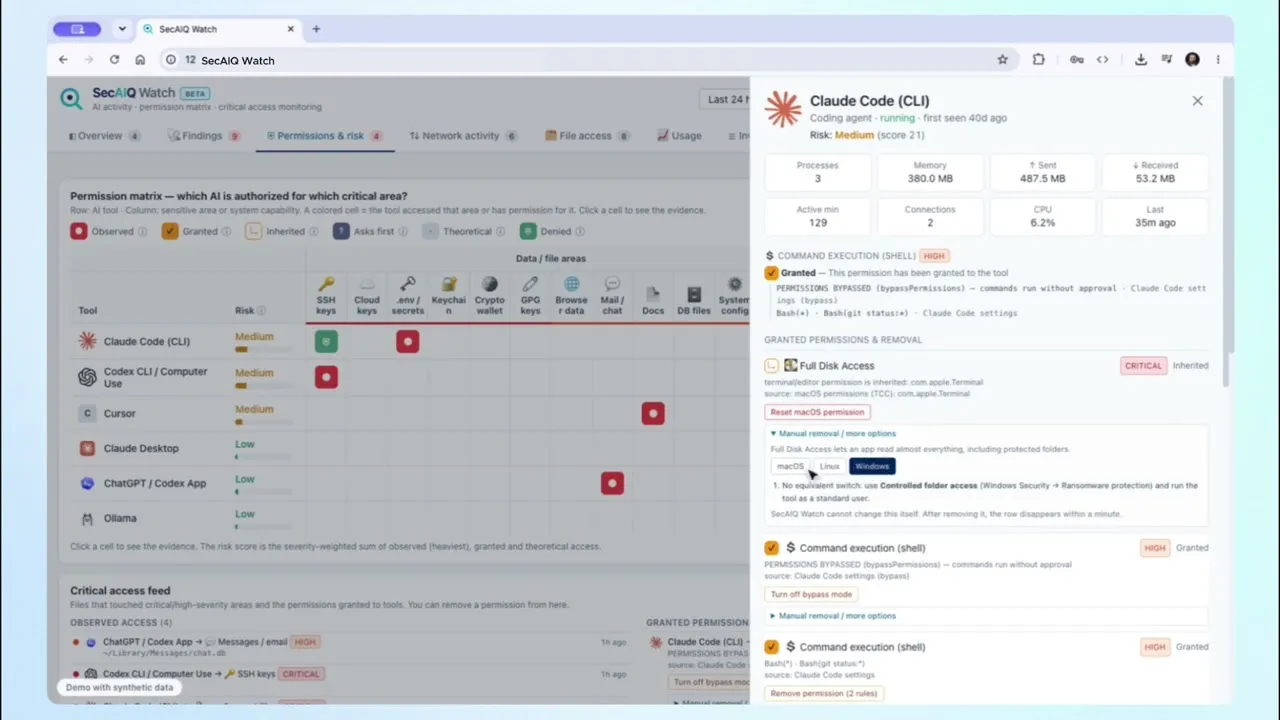The image size is (1280, 720).
Task: Click Codex CLI red Observed SSH keys cell
Action: pos(326,377)
